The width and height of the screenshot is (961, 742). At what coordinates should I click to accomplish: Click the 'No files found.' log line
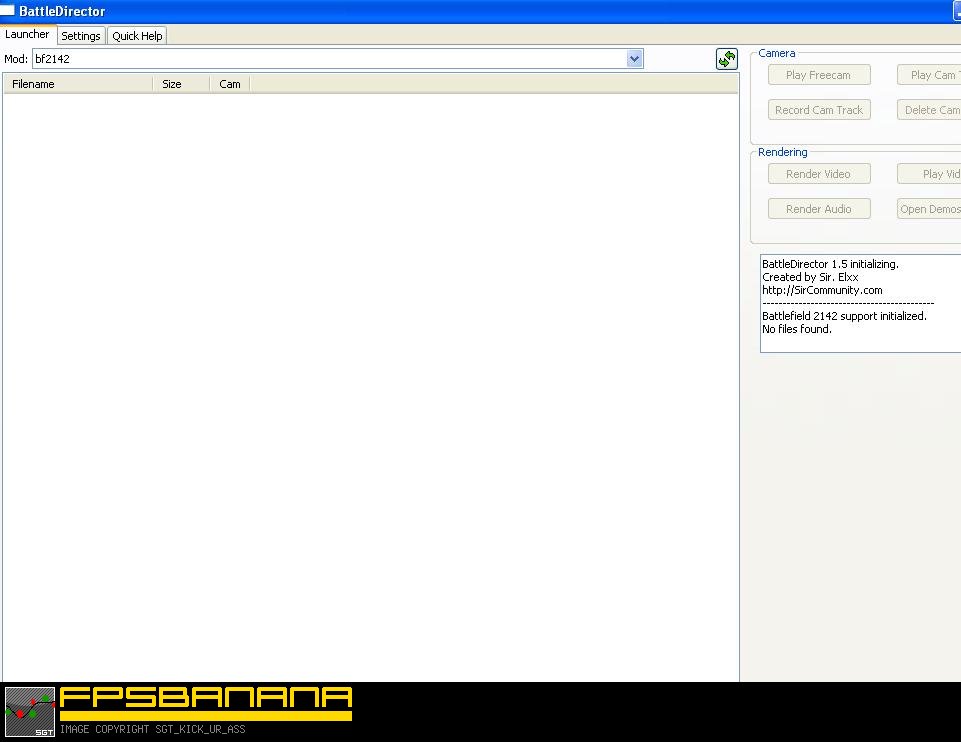797,329
